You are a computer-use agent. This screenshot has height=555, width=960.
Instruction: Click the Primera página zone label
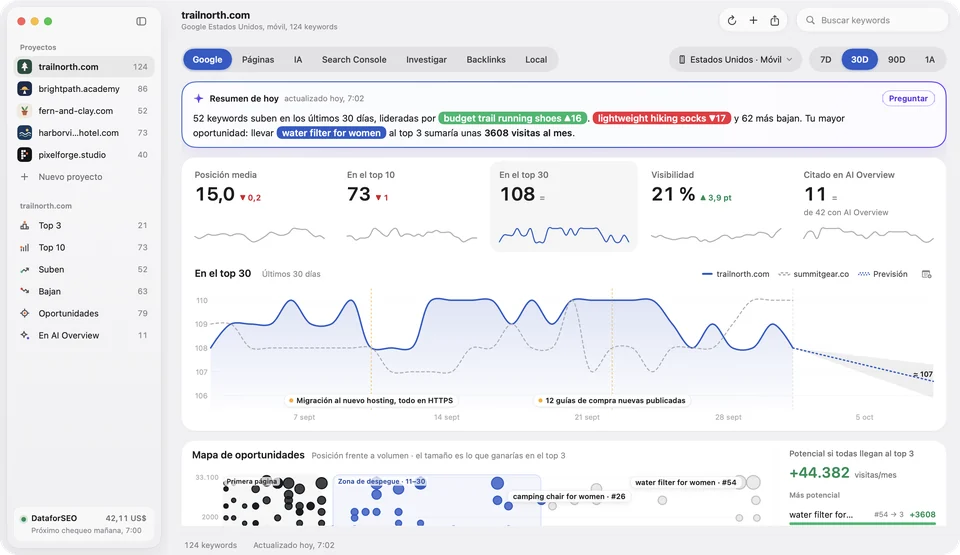pyautogui.click(x=252, y=481)
